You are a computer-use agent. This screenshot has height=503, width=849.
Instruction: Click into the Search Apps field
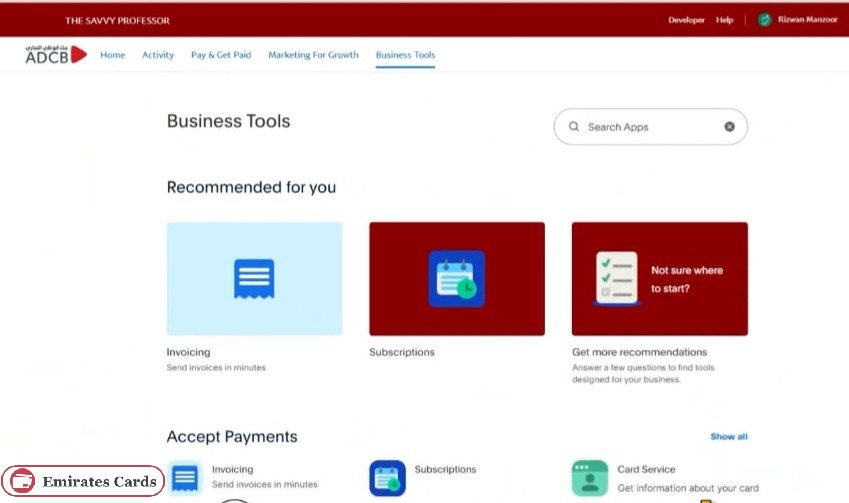650,127
